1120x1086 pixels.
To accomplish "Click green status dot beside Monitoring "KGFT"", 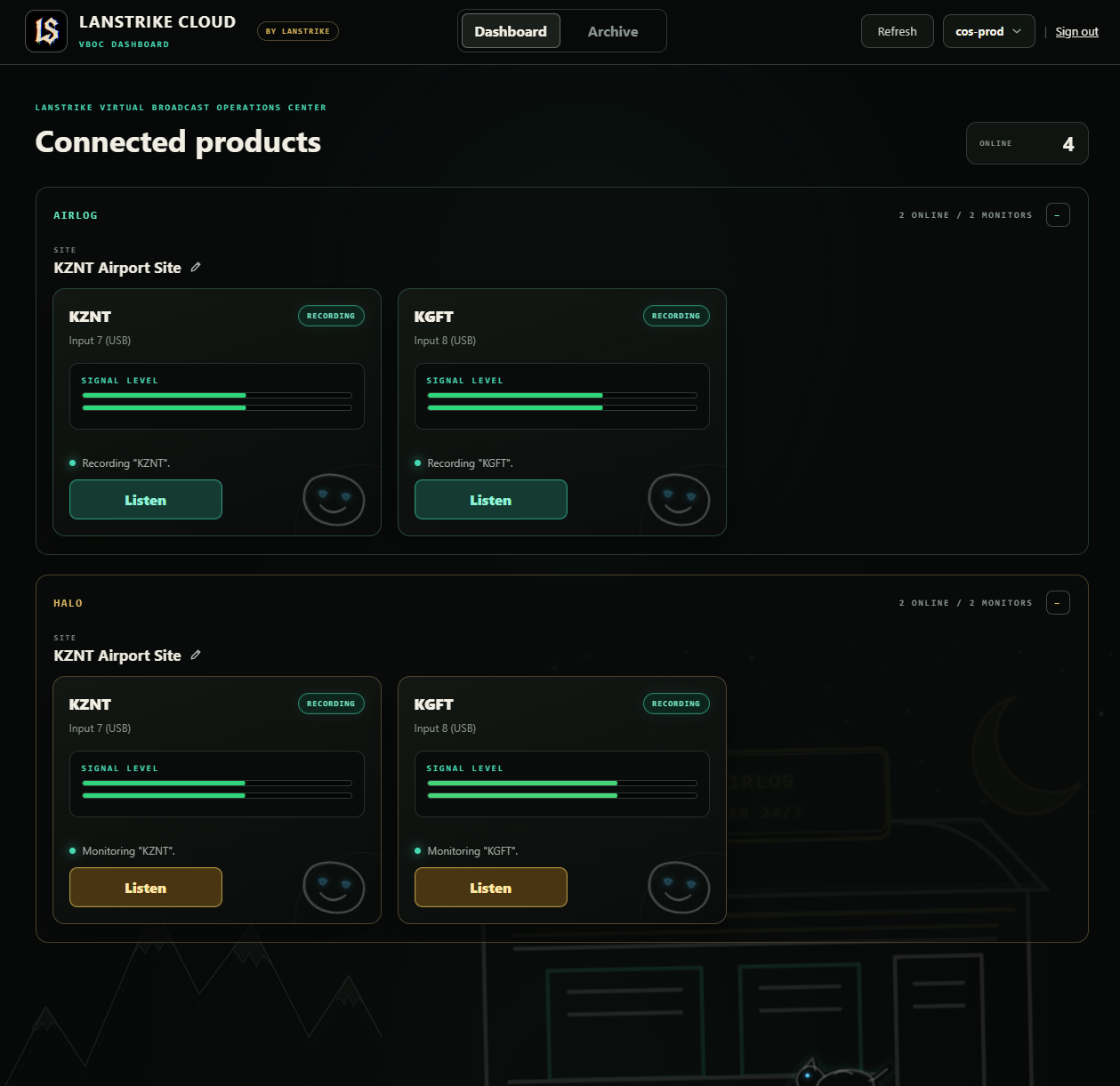I will coord(418,850).
